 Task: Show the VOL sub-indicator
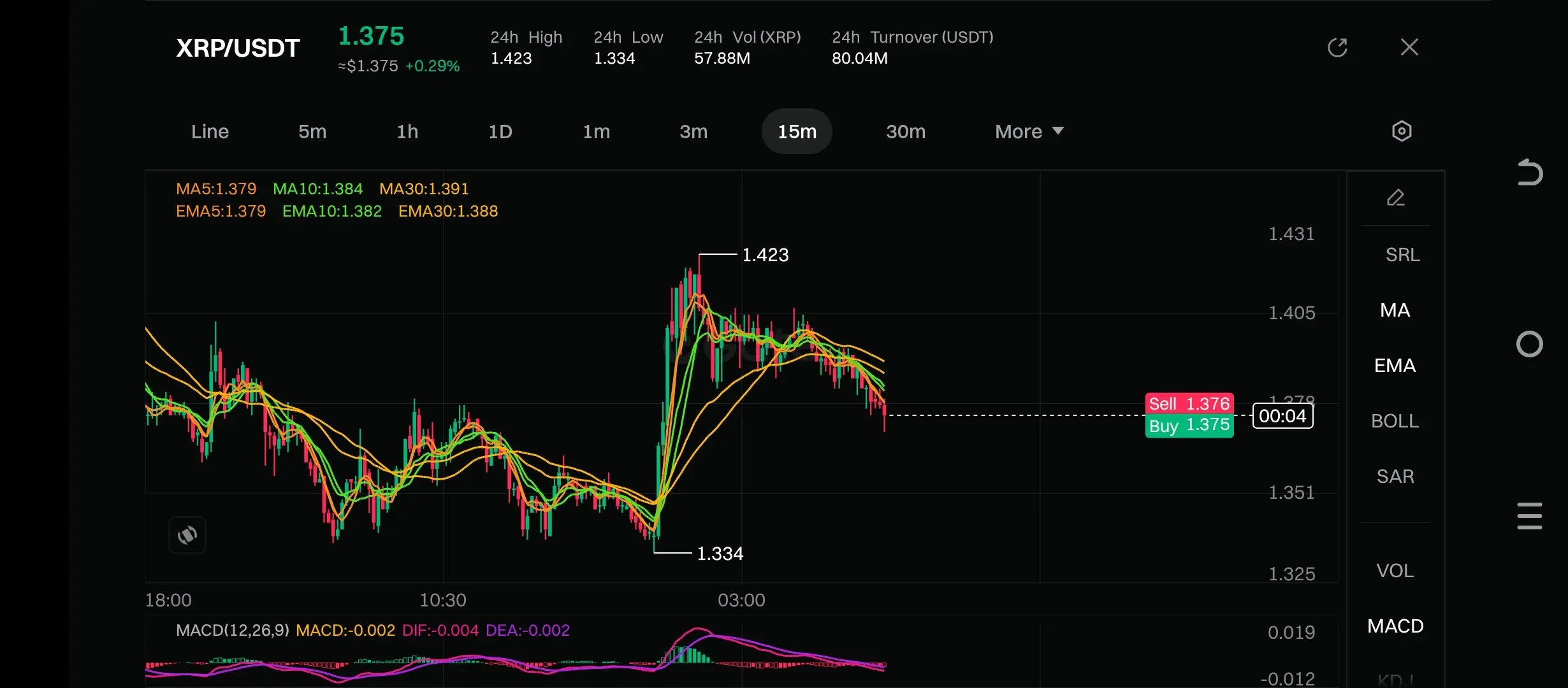[x=1395, y=571]
